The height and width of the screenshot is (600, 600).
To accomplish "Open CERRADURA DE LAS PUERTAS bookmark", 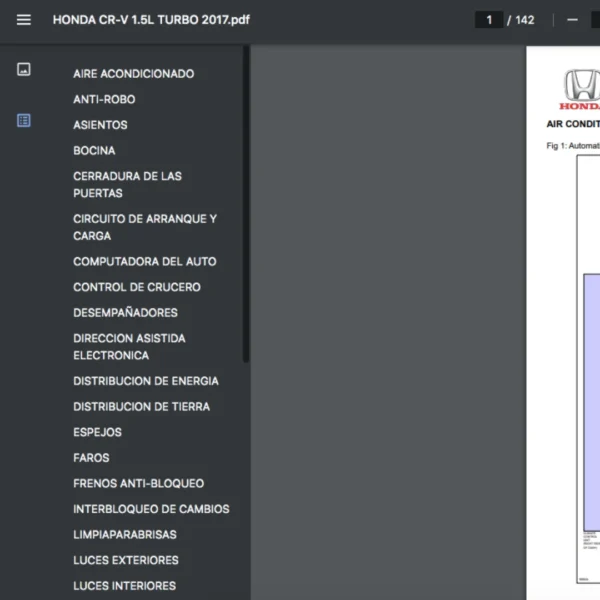I will coord(127,184).
